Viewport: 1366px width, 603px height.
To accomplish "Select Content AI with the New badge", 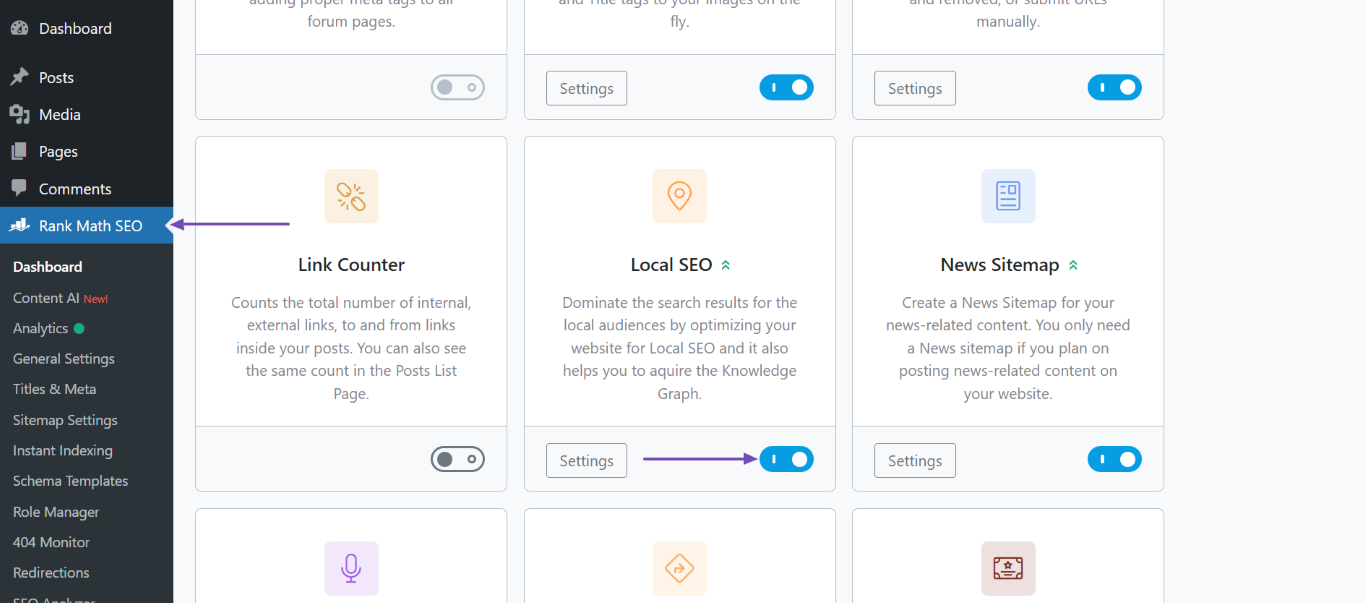I will pos(48,297).
